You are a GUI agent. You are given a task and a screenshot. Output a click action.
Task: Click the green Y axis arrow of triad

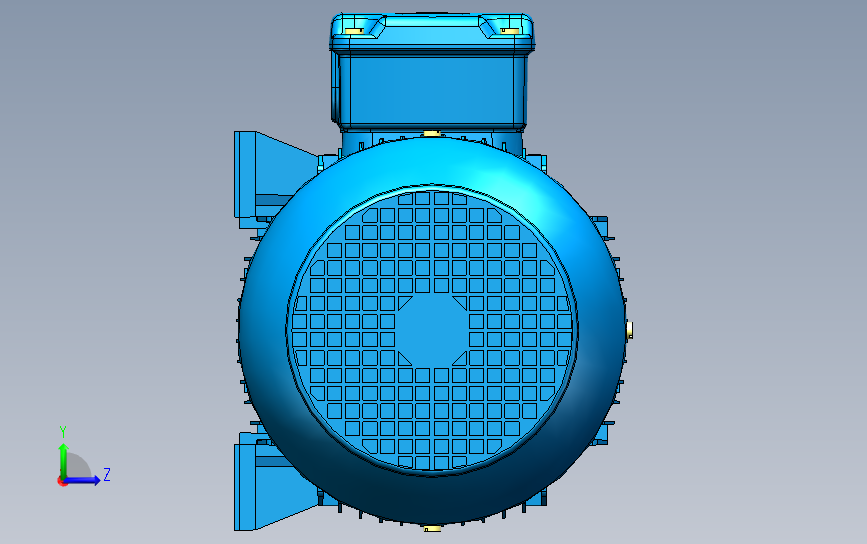pos(63,460)
